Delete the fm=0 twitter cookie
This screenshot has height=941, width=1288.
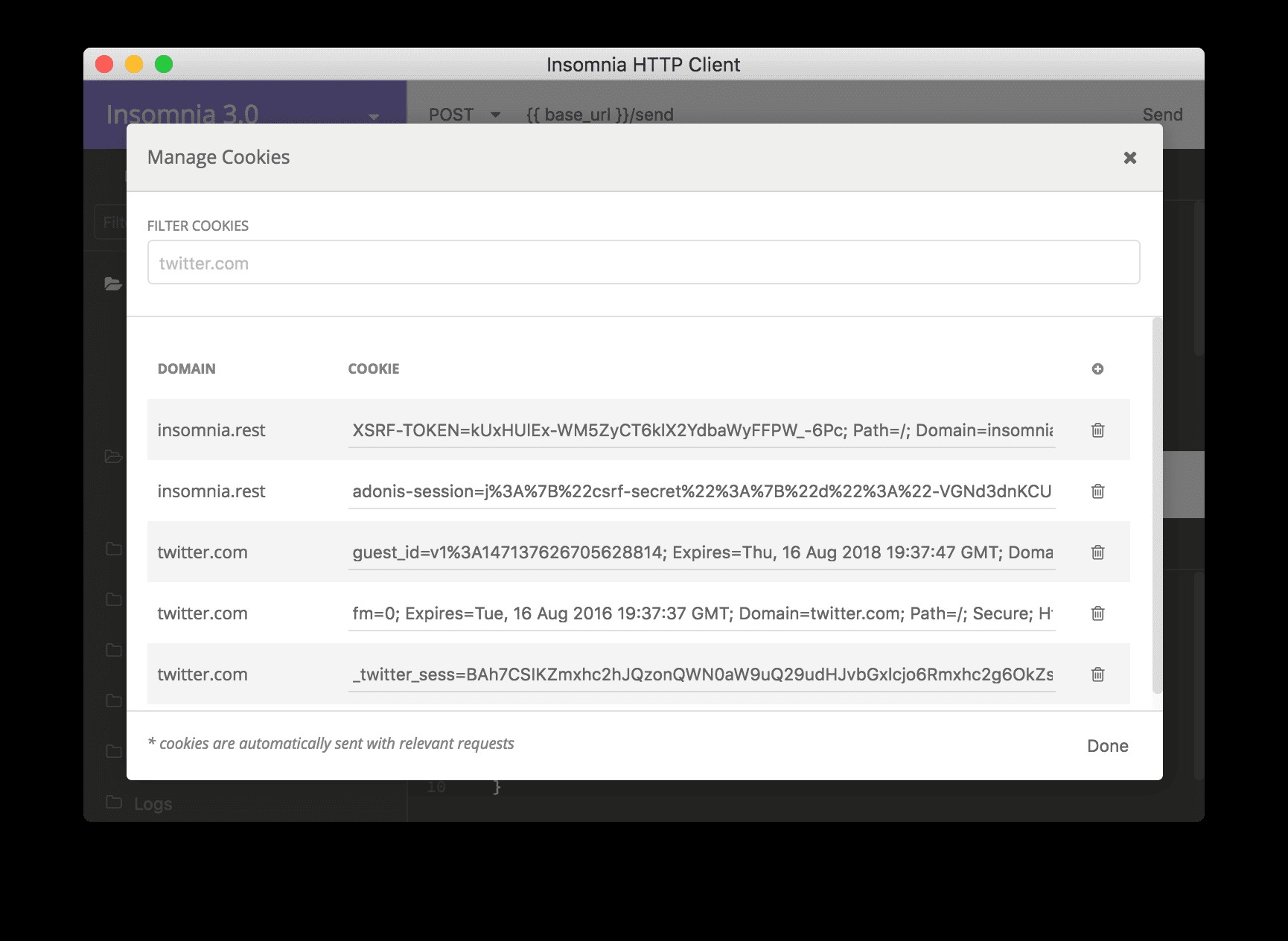point(1097,613)
